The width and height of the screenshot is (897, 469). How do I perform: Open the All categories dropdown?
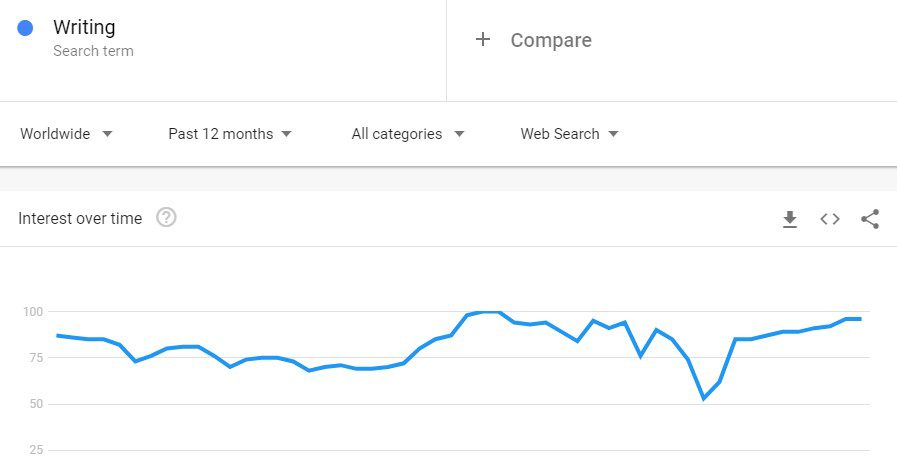(x=407, y=134)
